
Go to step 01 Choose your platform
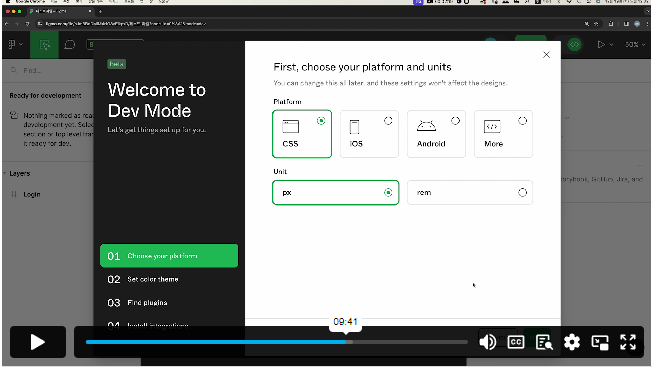tap(169, 256)
